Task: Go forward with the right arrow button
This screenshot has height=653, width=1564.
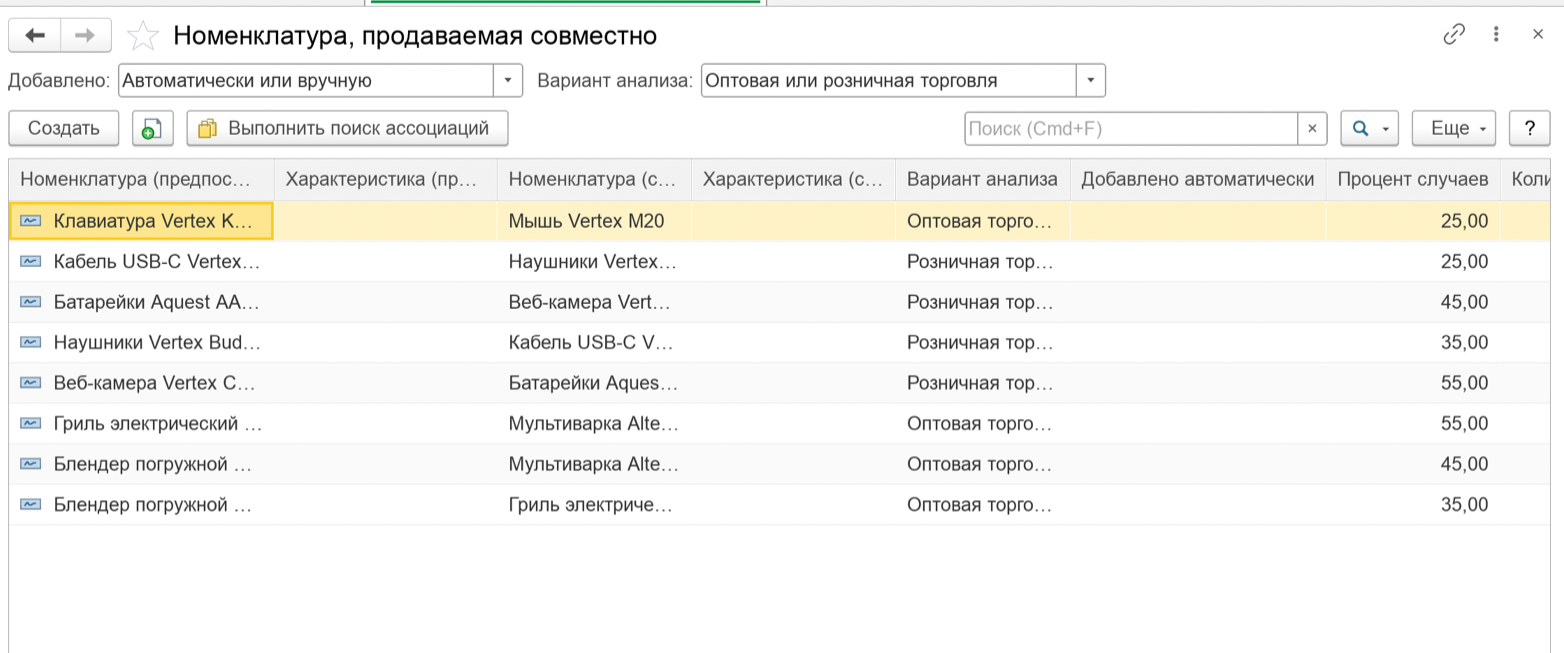Action: (x=86, y=36)
